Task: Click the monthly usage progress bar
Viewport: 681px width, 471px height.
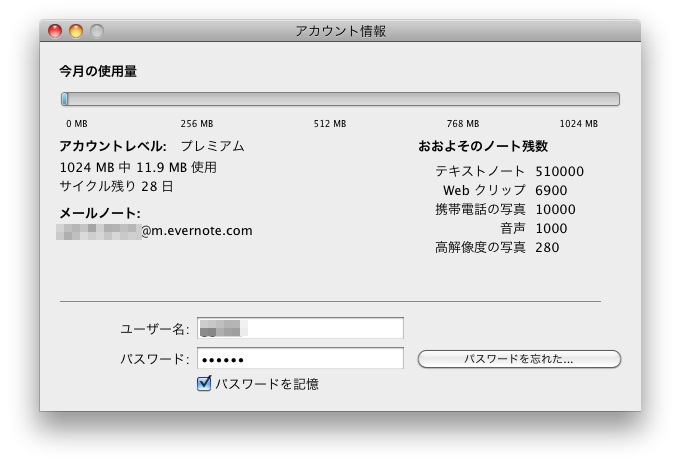Action: [x=340, y=99]
